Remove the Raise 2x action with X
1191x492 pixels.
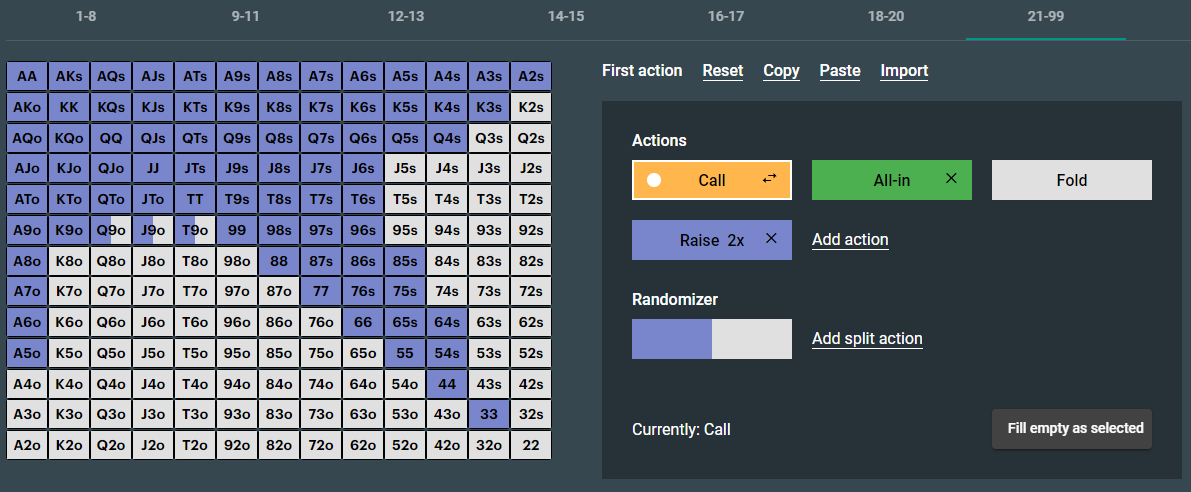pos(771,238)
